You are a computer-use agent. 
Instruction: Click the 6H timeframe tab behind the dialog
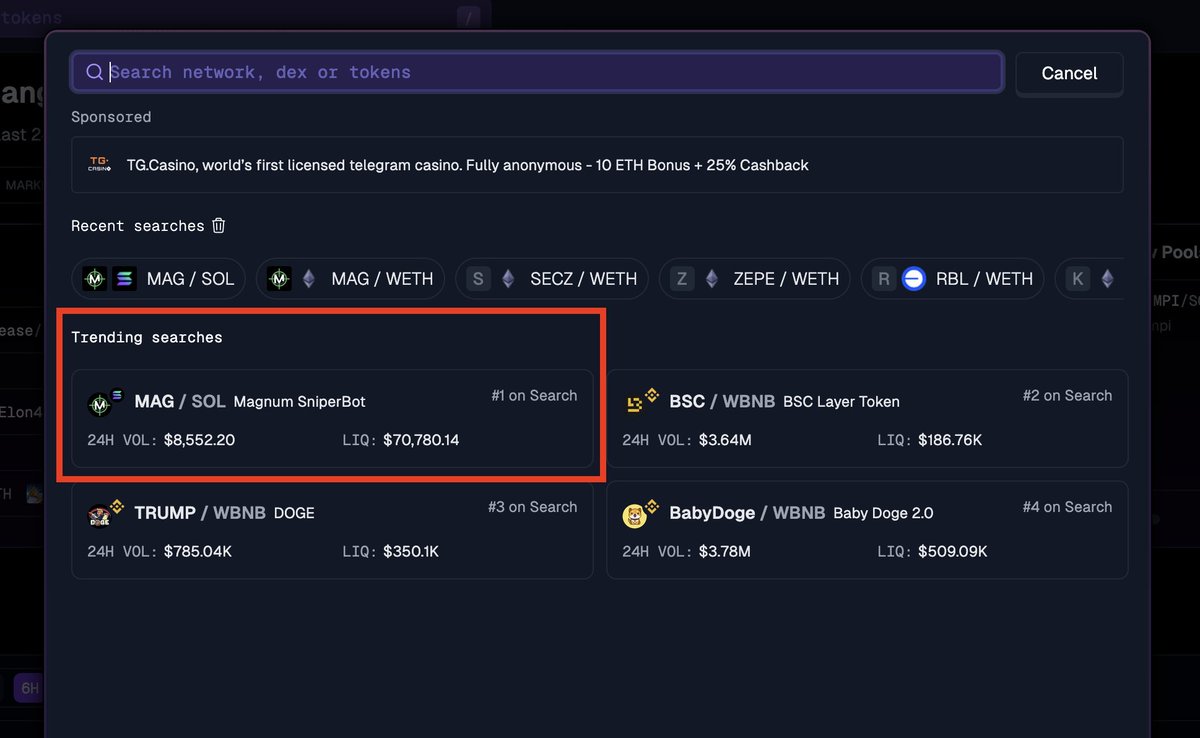30,688
